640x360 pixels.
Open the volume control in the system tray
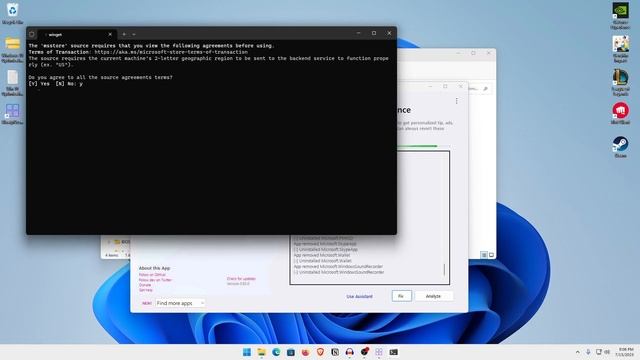[607, 352]
